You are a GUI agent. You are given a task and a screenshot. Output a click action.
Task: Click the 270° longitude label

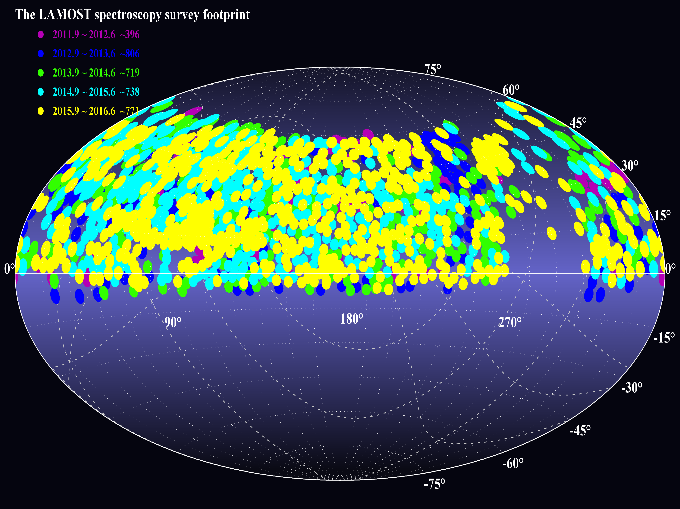(x=511, y=322)
